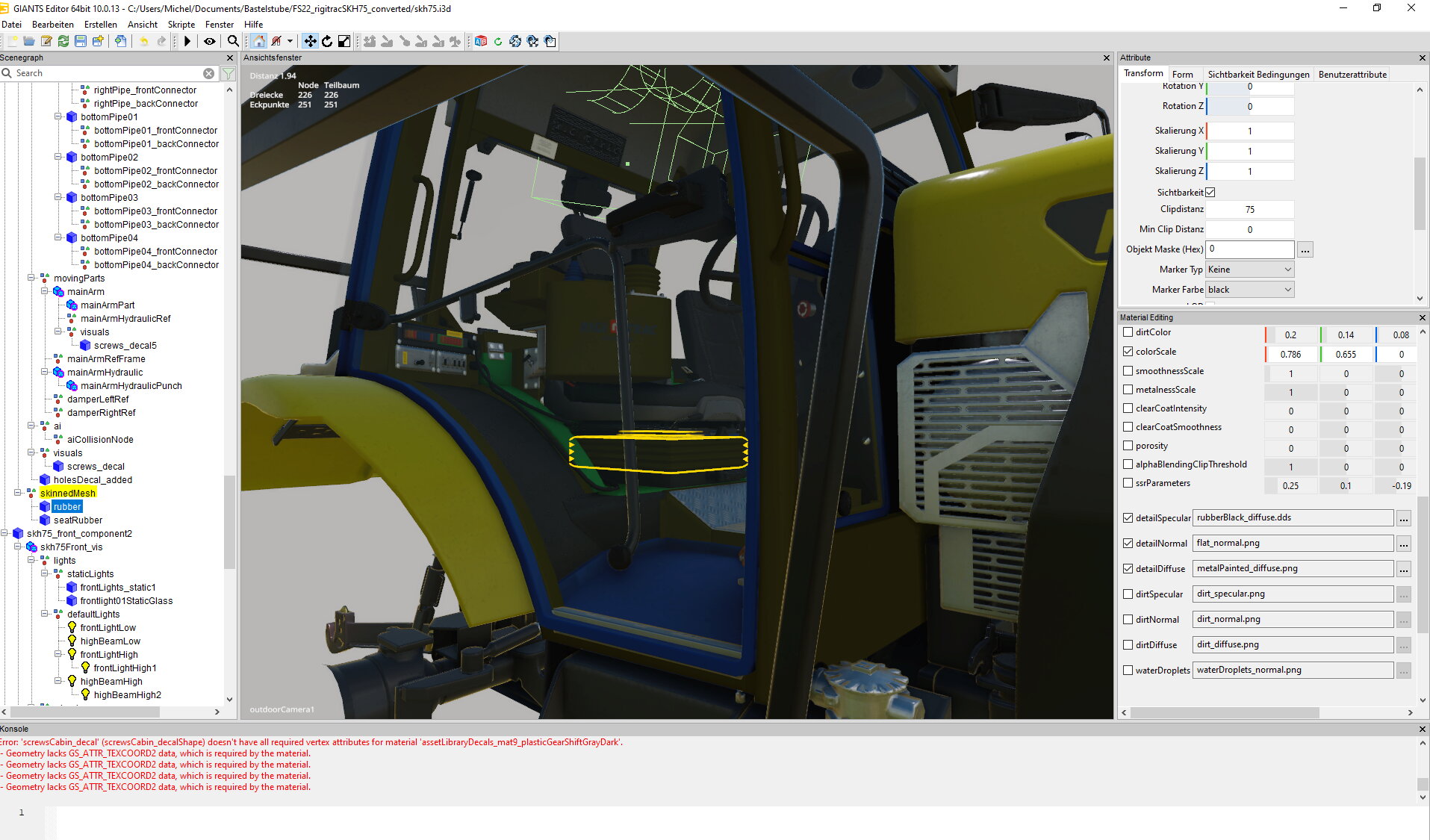Click the Save As icon with star
The width and height of the screenshot is (1430, 840).
[98, 41]
